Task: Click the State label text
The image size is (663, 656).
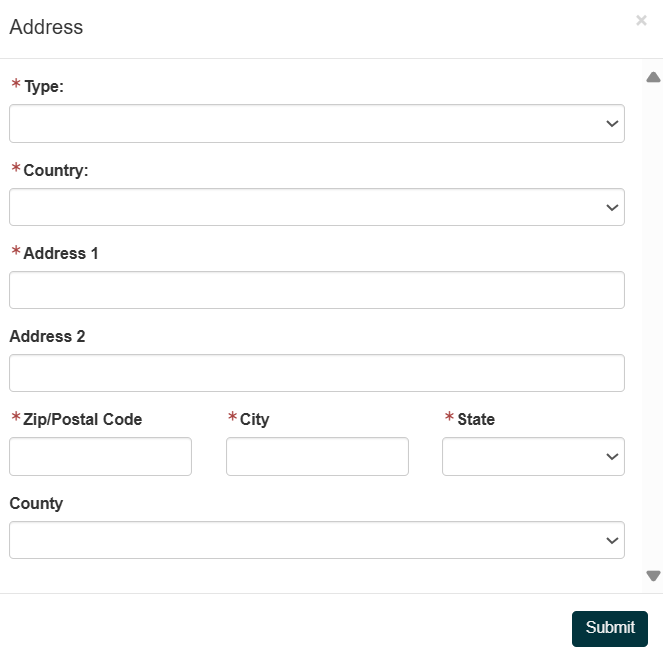Action: (x=475, y=420)
